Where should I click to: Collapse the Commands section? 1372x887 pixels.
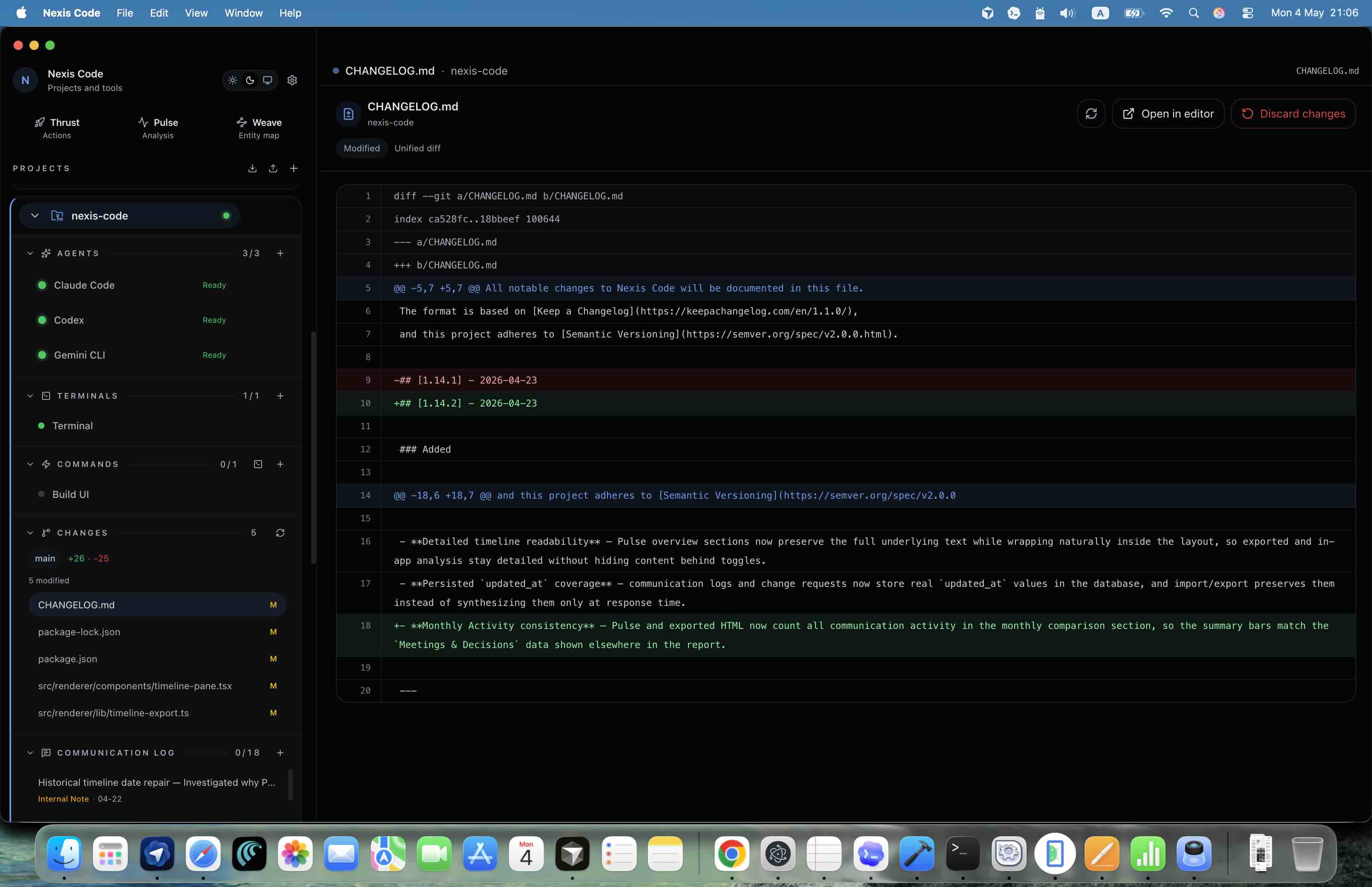pos(30,464)
